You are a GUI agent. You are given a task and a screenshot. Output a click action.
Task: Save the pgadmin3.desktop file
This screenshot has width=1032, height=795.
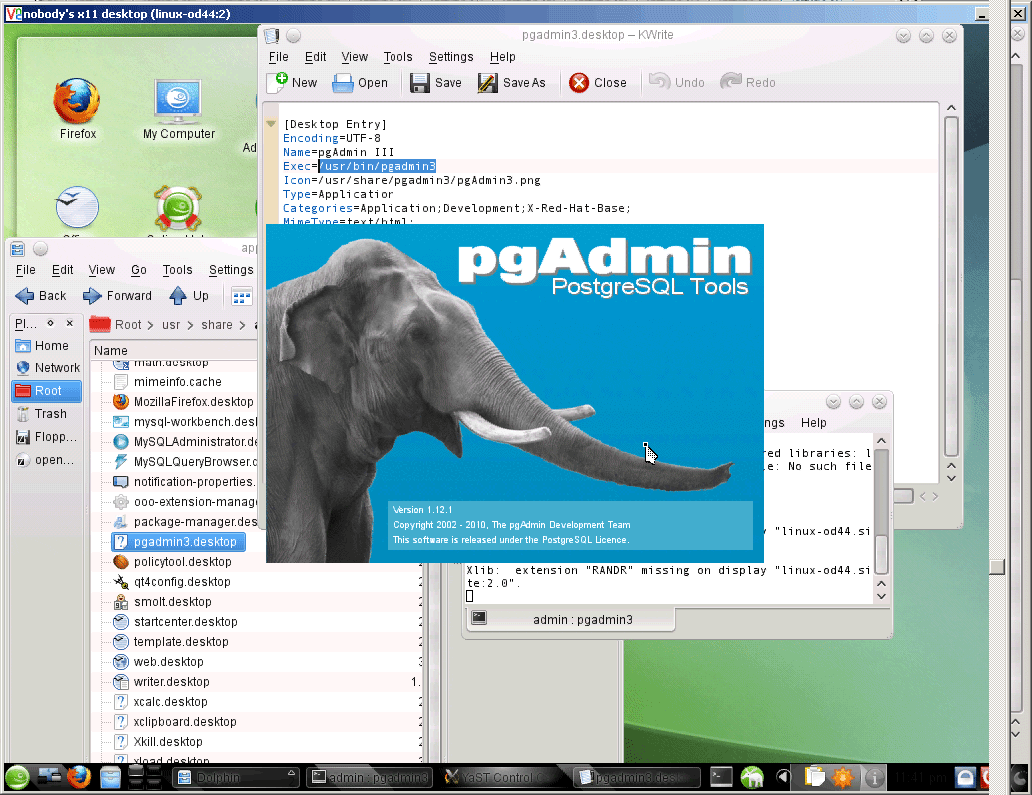click(436, 82)
